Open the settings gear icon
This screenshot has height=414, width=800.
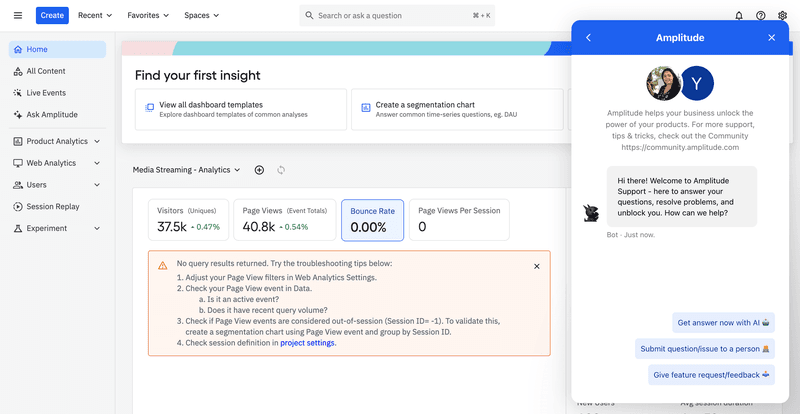click(782, 15)
